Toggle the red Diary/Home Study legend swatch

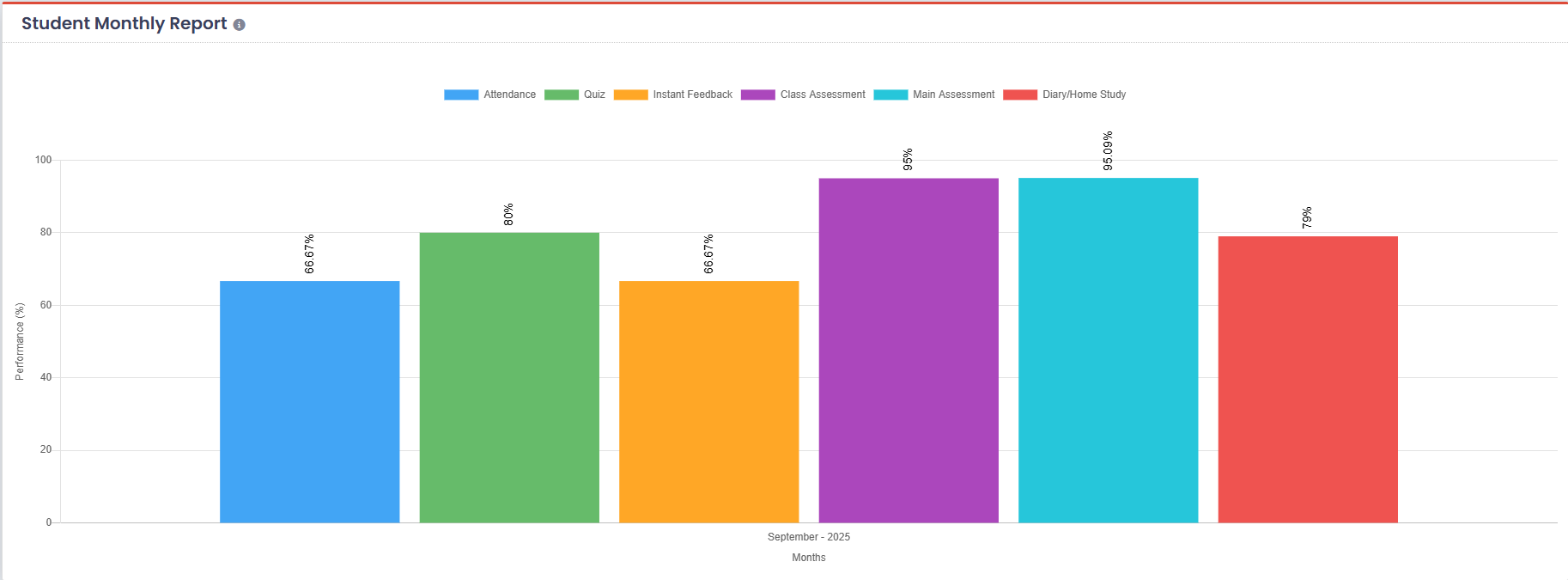click(x=1020, y=95)
